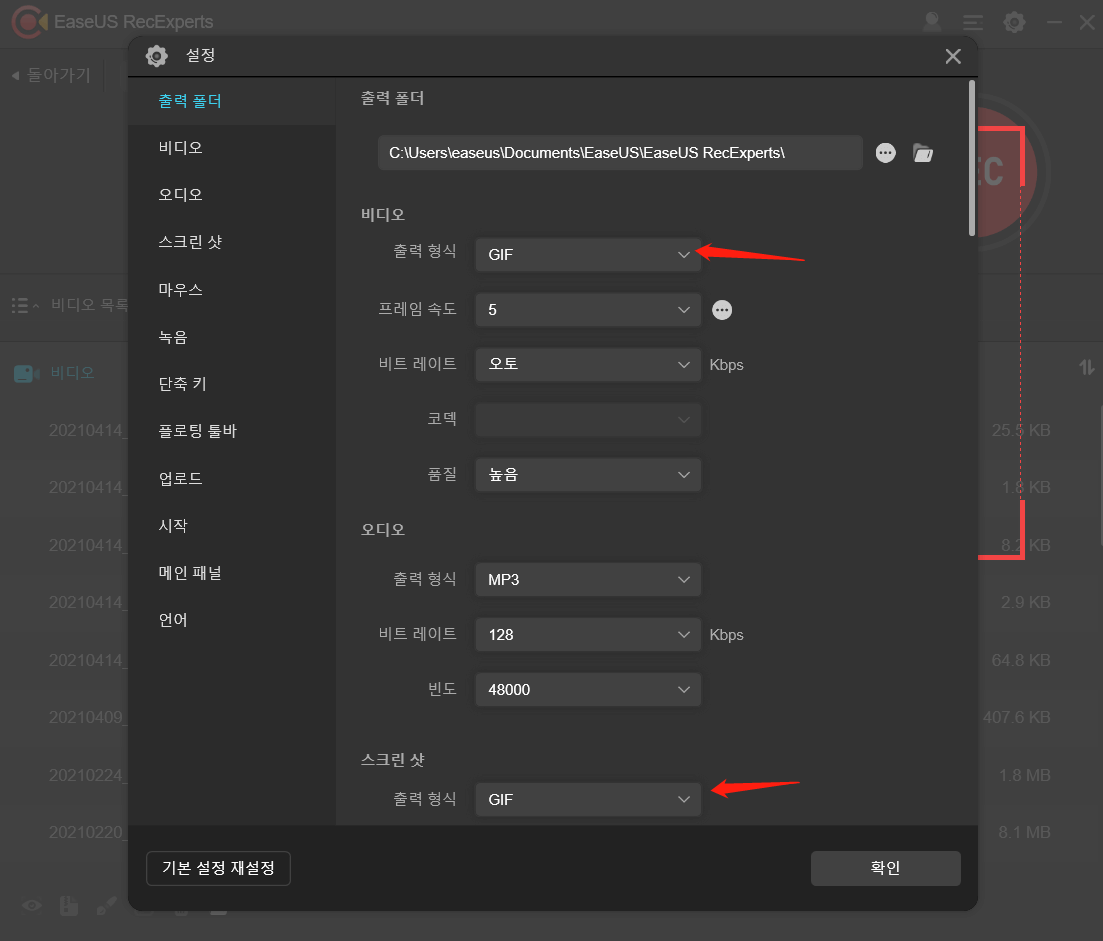This screenshot has height=941, width=1103.
Task: Click the sort icon above the file size column
Action: (x=1086, y=367)
